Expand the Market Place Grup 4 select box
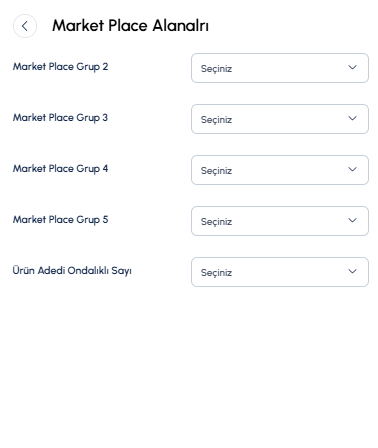This screenshot has height=448, width=378. pyautogui.click(x=280, y=170)
